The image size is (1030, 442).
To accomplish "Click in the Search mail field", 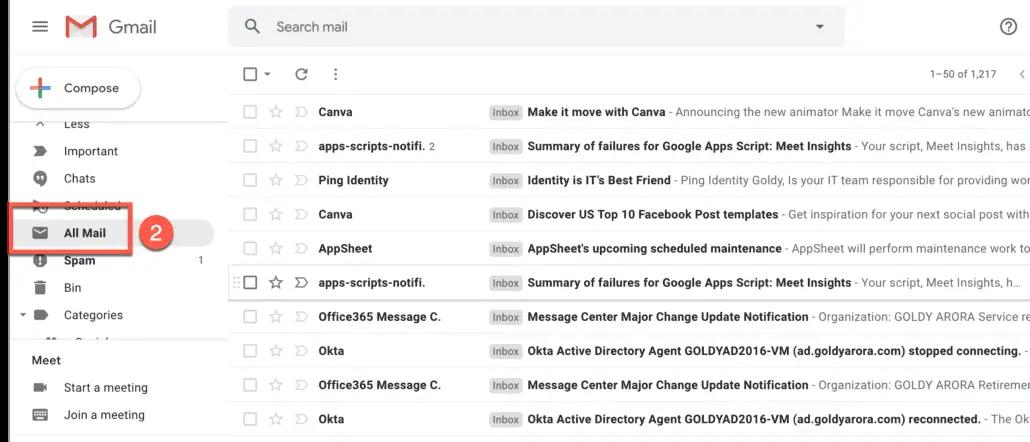I will 535,27.
